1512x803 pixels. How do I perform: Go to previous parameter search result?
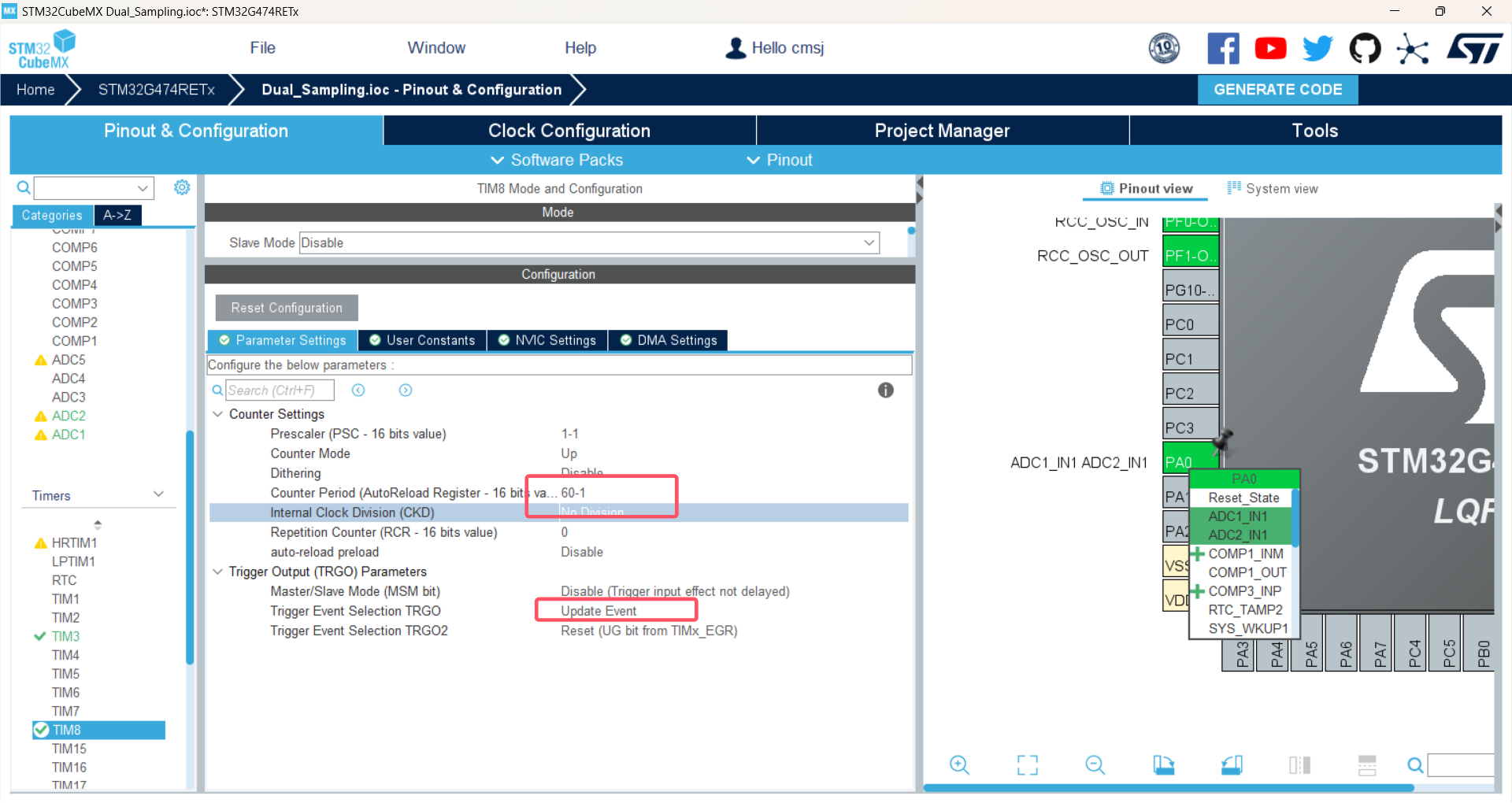click(x=358, y=390)
